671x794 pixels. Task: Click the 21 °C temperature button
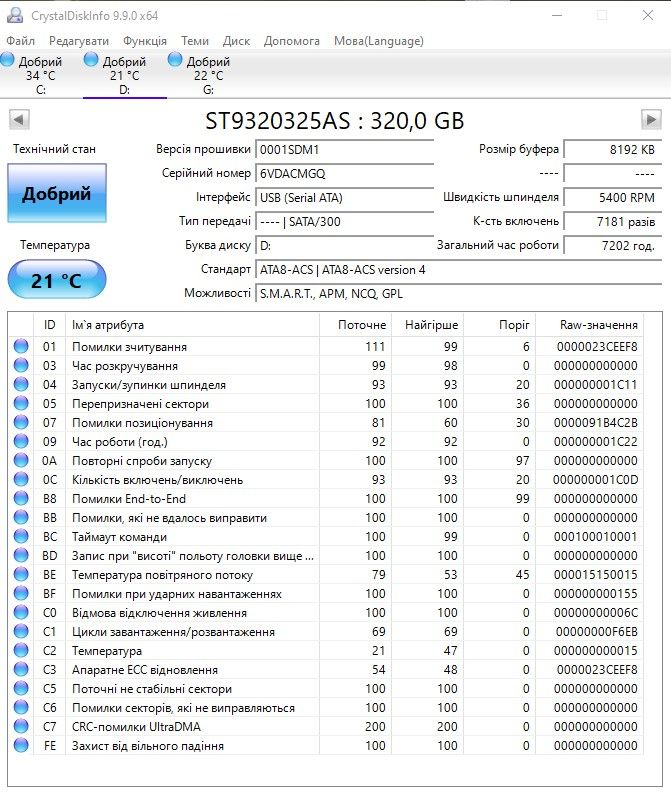[57, 280]
